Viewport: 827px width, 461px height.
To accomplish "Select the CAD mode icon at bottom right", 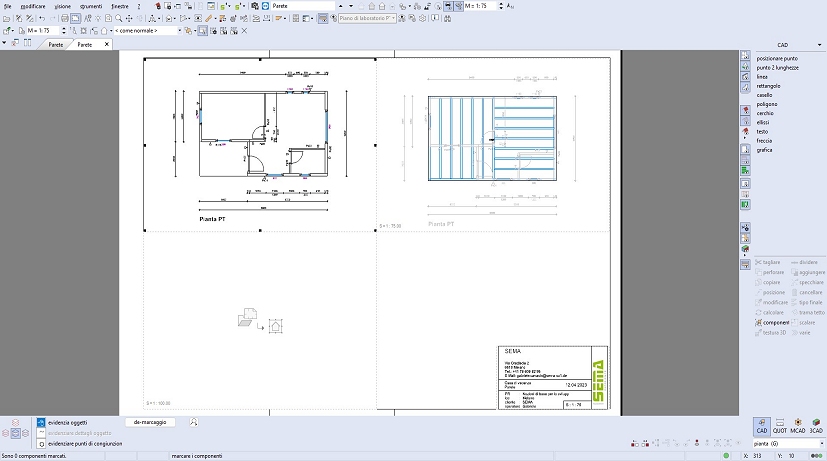I will [x=761, y=426].
